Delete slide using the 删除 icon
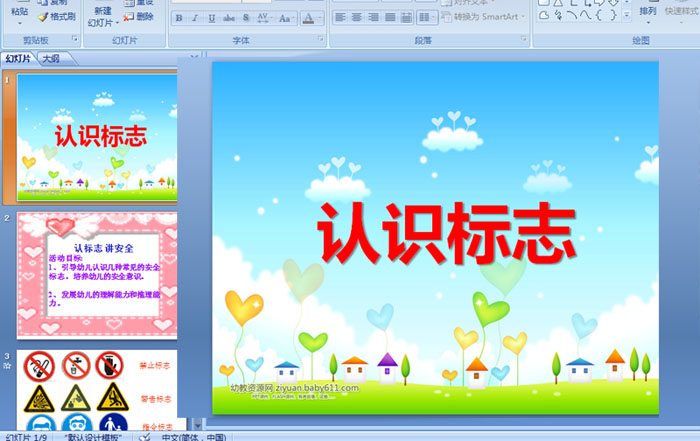 [138, 17]
